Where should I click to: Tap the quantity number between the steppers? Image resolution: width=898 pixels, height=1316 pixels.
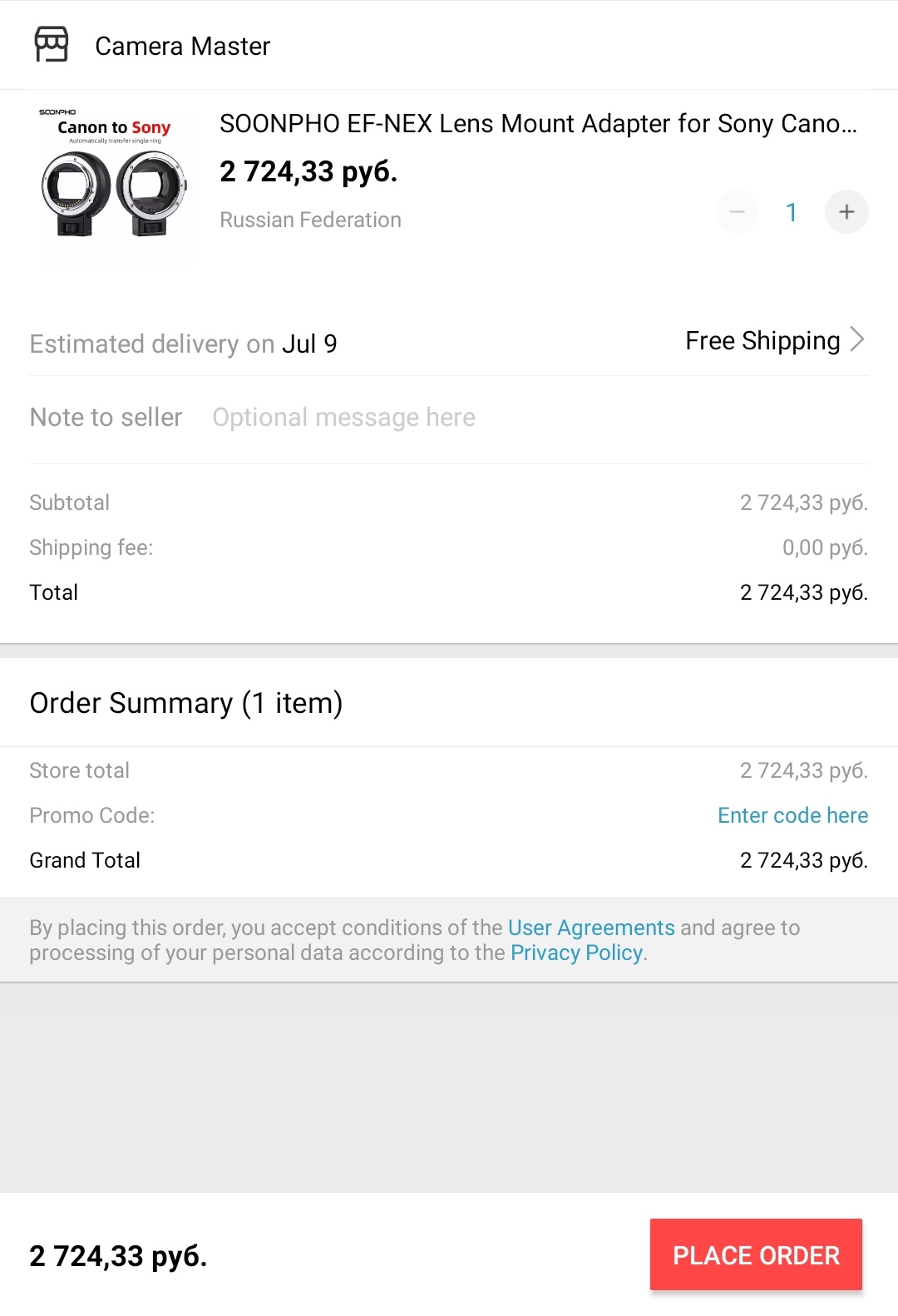click(x=792, y=213)
